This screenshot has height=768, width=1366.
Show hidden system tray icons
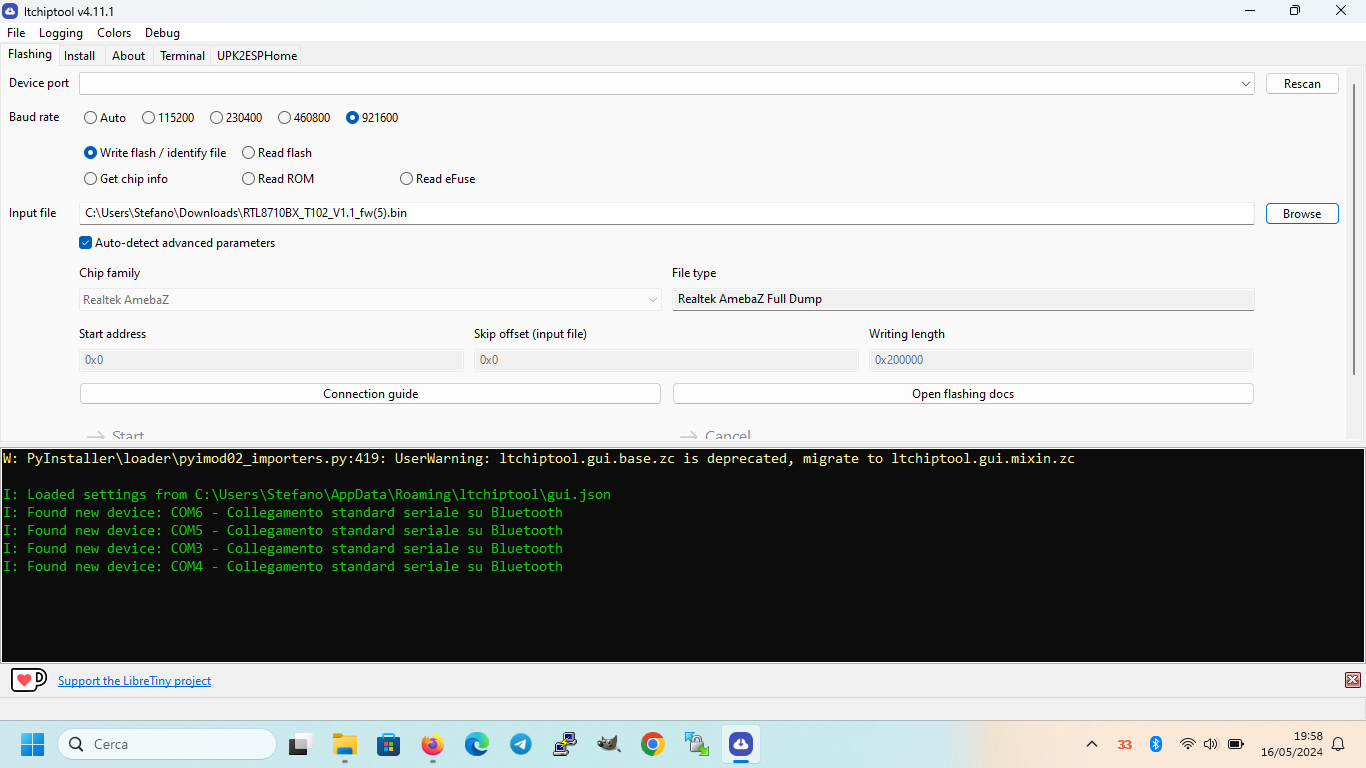point(1092,744)
